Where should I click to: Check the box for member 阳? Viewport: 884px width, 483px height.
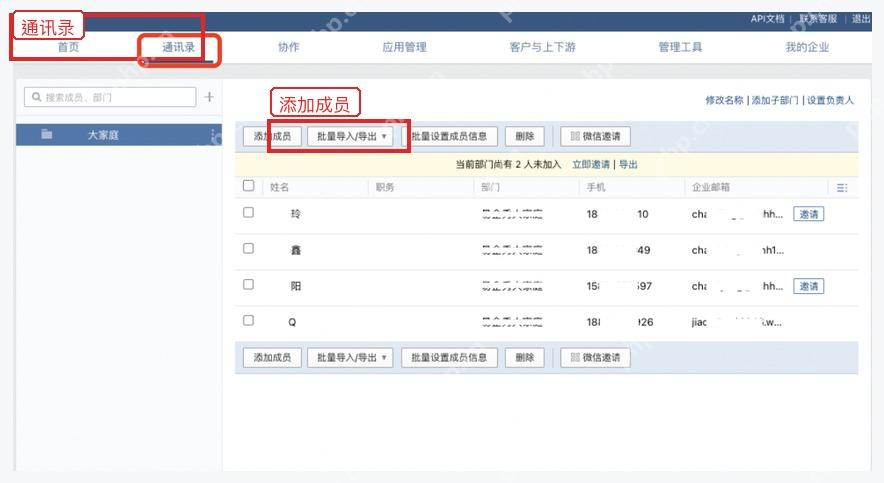pyautogui.click(x=248, y=285)
